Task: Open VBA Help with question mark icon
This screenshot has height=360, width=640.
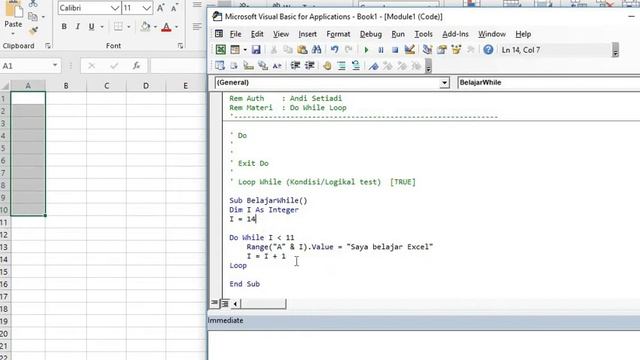Action: (488, 50)
